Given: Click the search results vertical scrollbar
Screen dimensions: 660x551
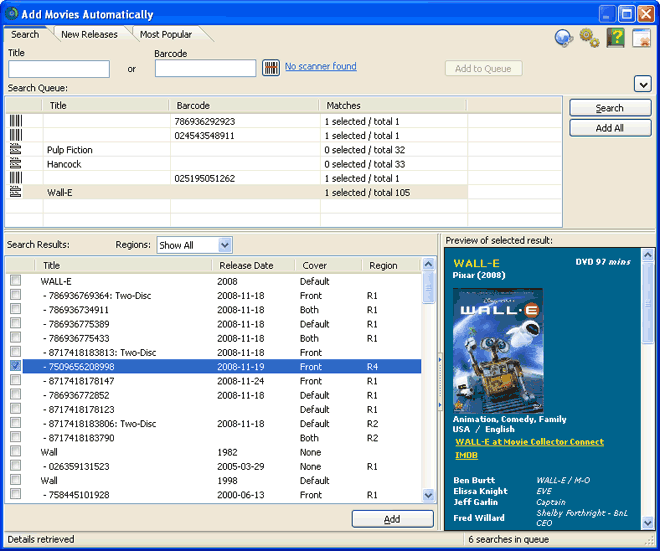Looking at the screenshot, I should click(429, 380).
